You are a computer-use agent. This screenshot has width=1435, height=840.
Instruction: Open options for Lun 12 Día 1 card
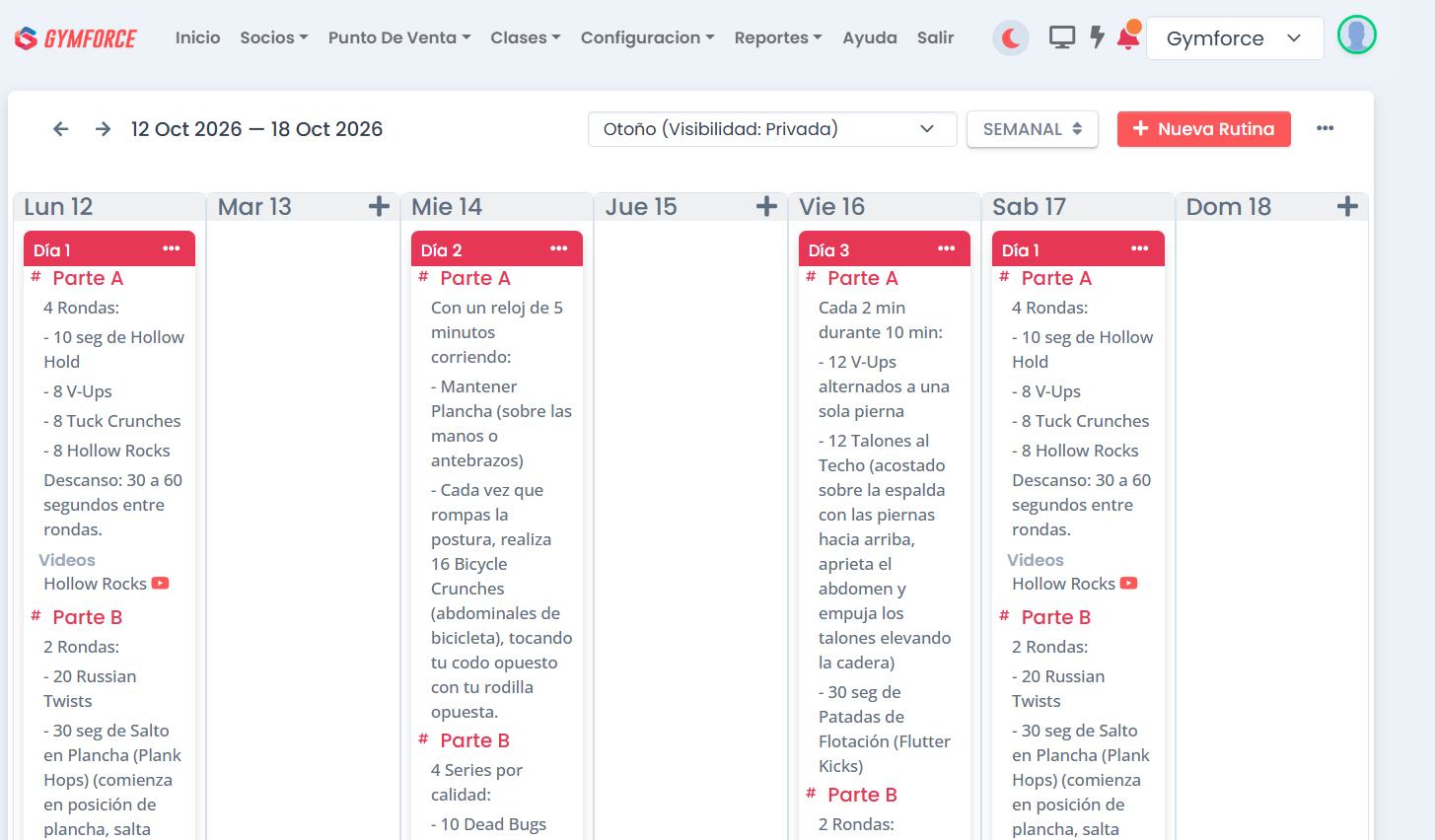(x=172, y=248)
